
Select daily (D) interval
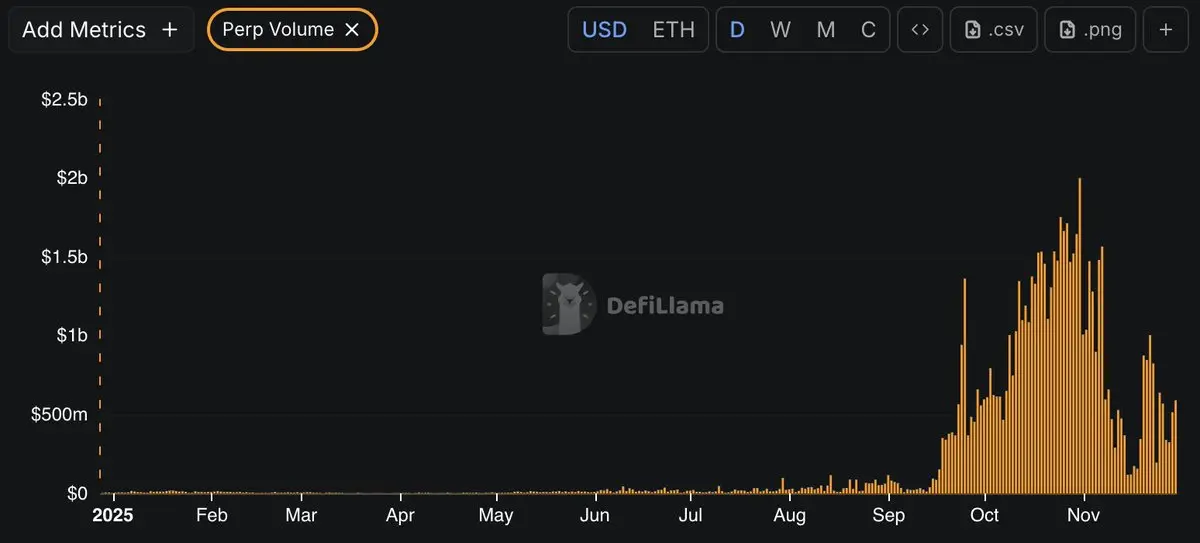pos(737,30)
